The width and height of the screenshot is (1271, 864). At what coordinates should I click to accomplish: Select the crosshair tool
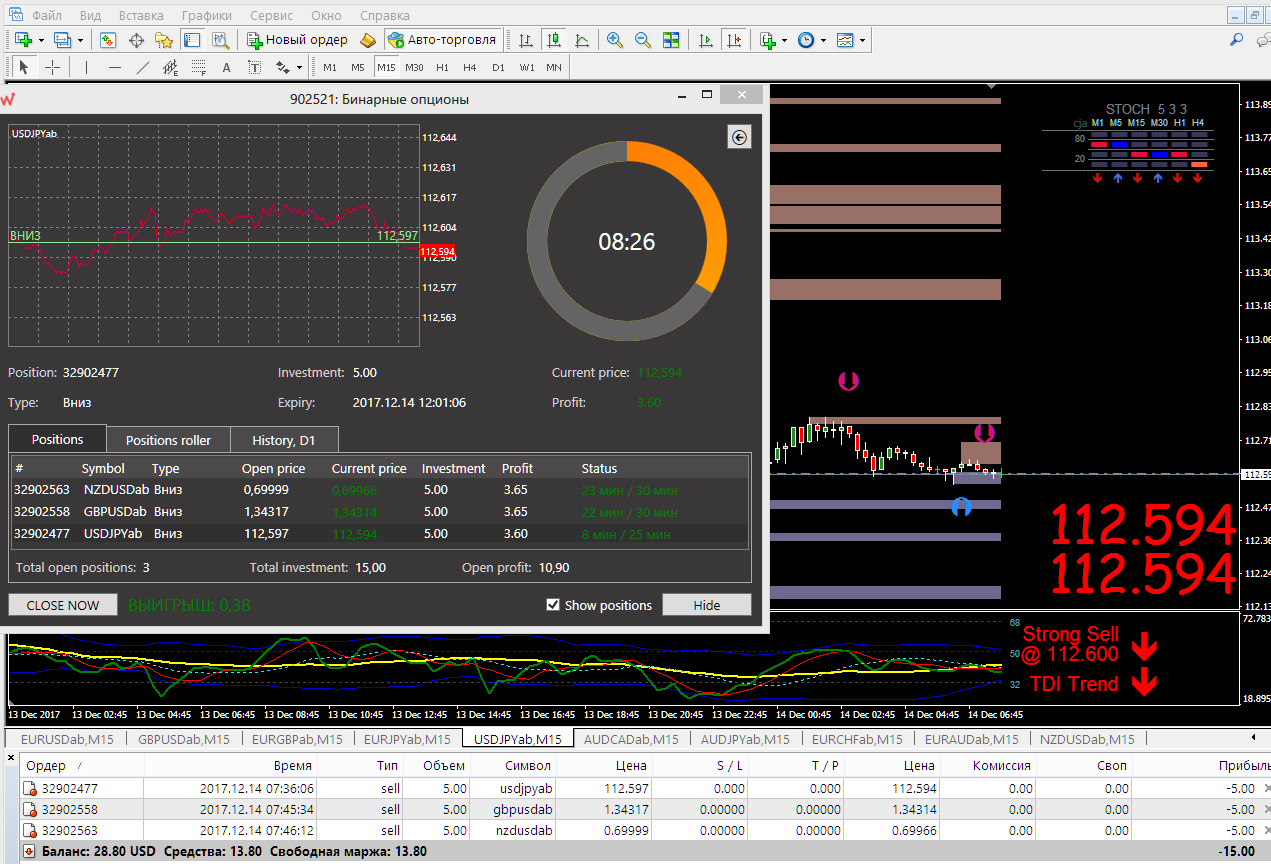click(53, 68)
